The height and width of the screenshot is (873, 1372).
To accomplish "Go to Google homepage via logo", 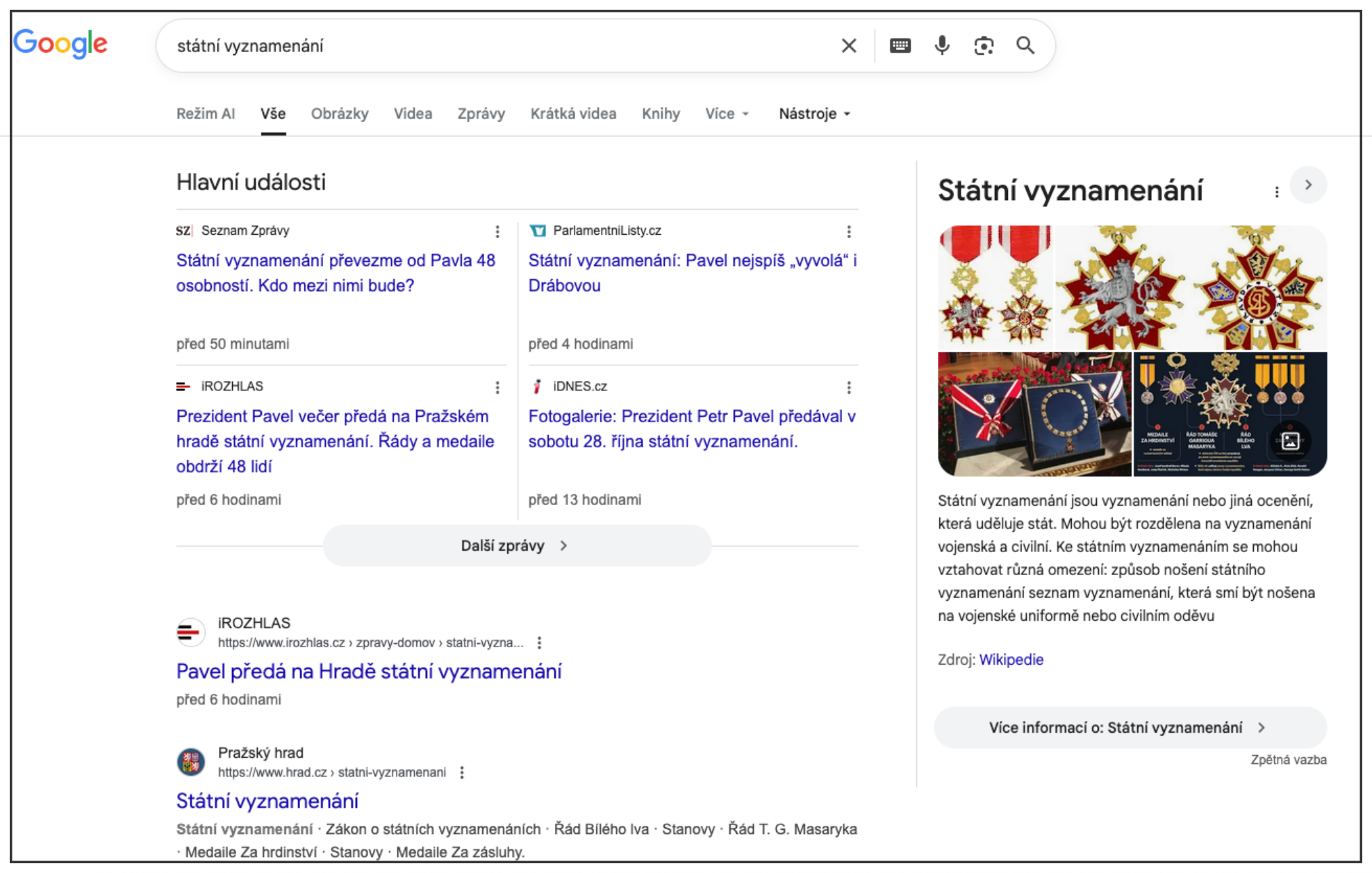I will 60,44.
